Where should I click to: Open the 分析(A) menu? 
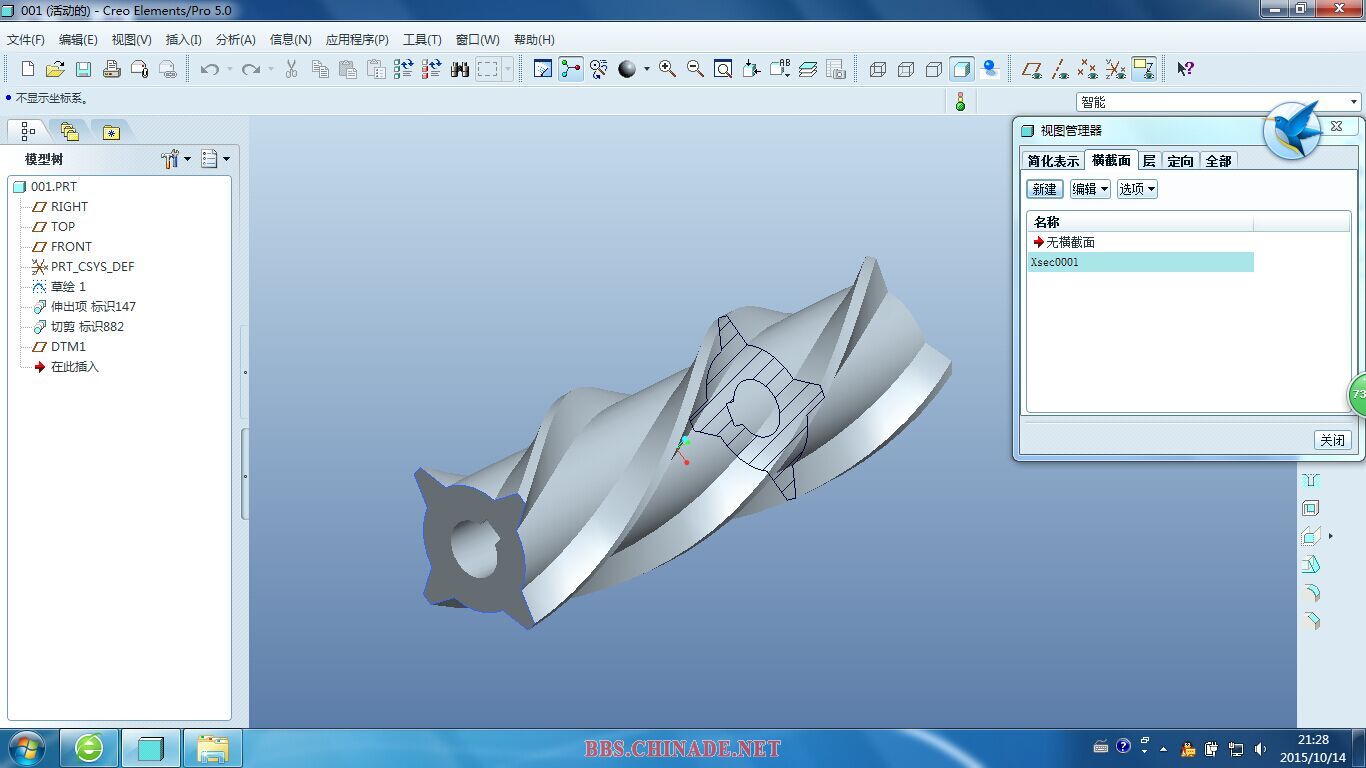[235, 40]
